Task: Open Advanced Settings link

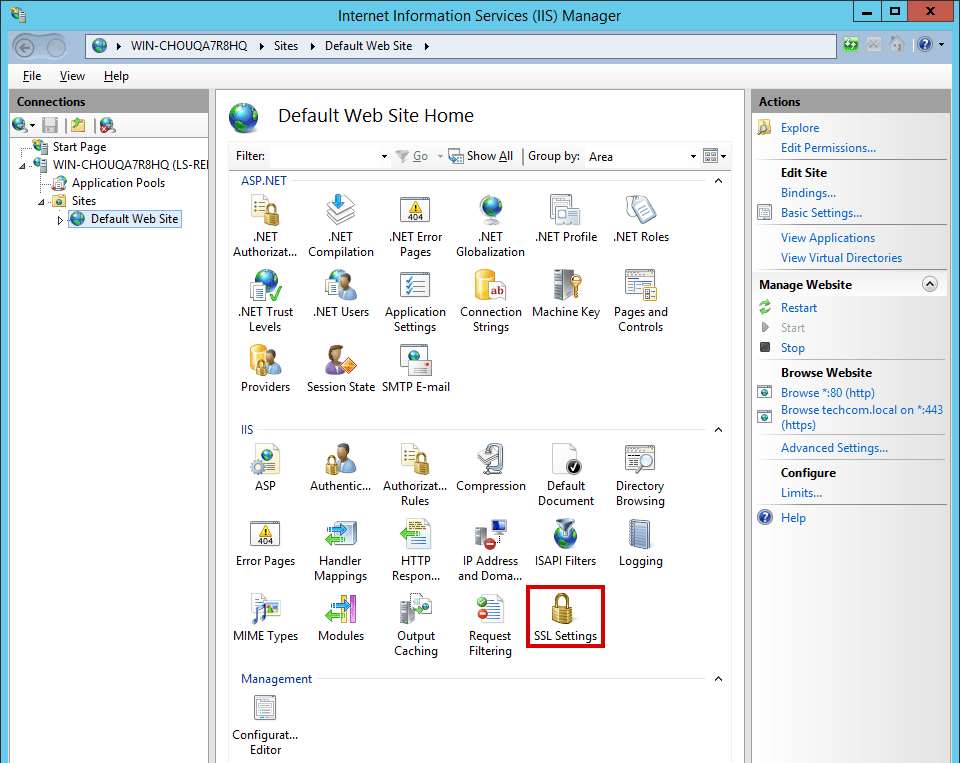Action: coord(834,448)
